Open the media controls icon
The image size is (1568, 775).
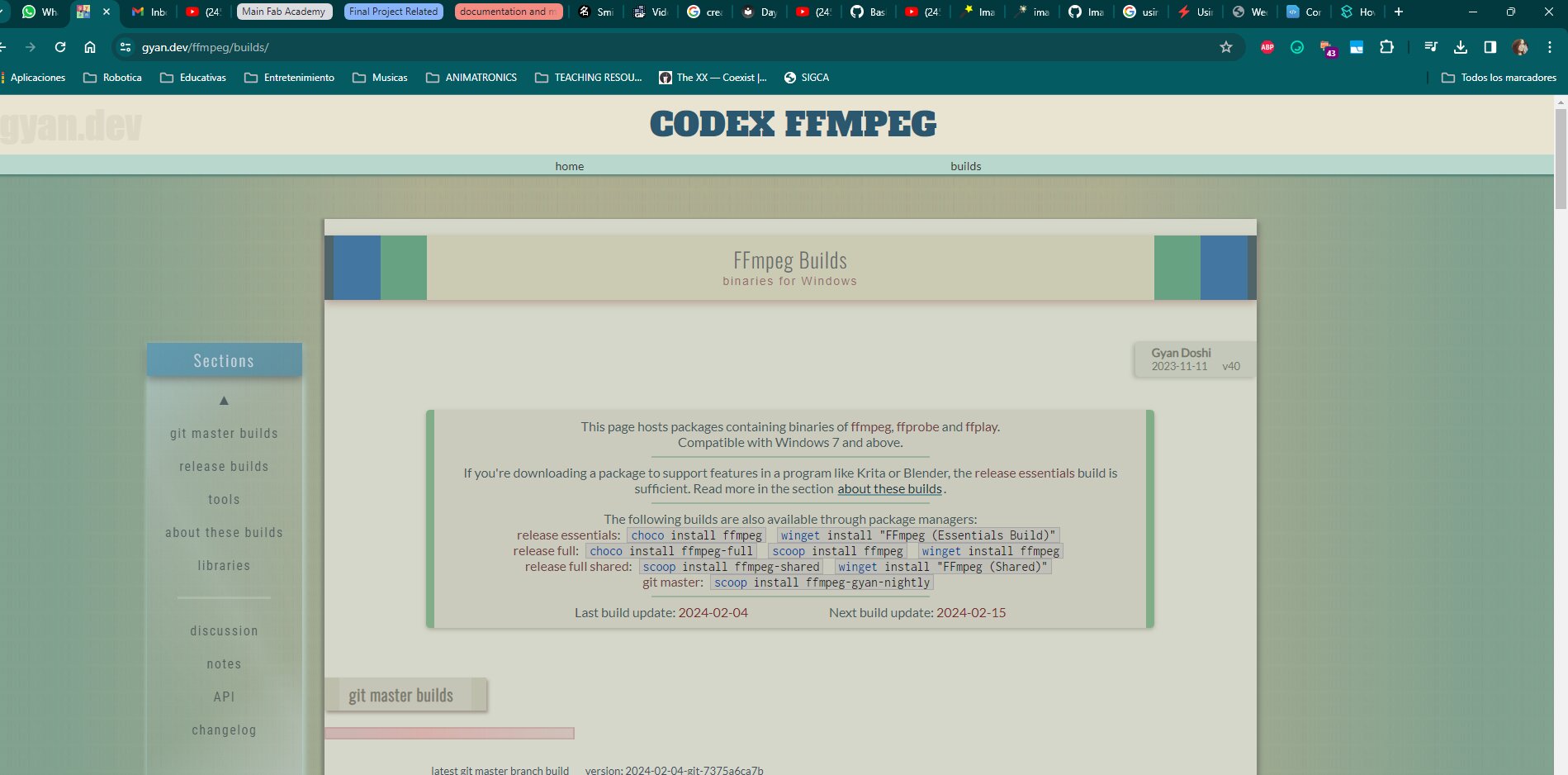pos(1431,47)
